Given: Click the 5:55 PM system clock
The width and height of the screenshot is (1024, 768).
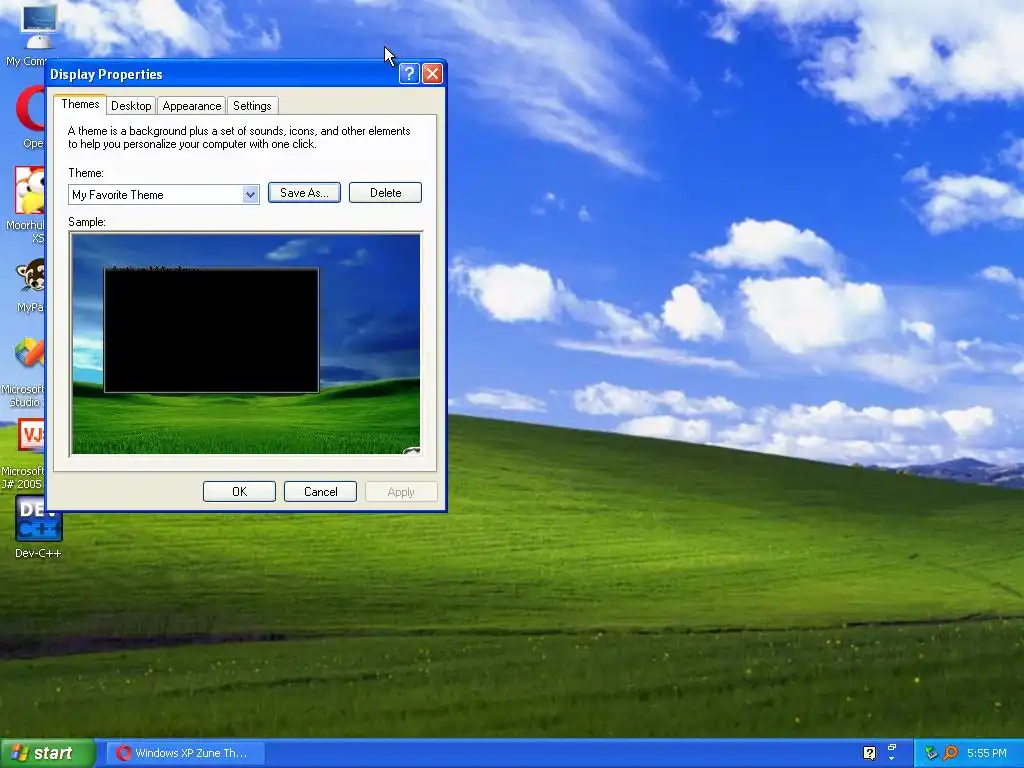Looking at the screenshot, I should pos(987,753).
